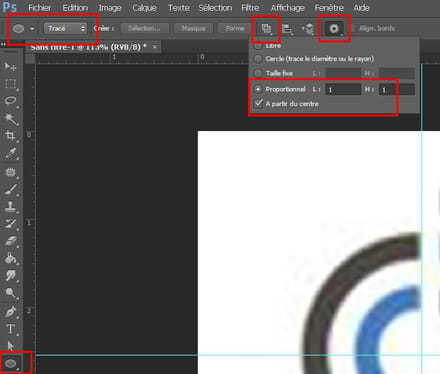Click the Masque button
This screenshot has height=374, width=440.
pyautogui.click(x=194, y=28)
